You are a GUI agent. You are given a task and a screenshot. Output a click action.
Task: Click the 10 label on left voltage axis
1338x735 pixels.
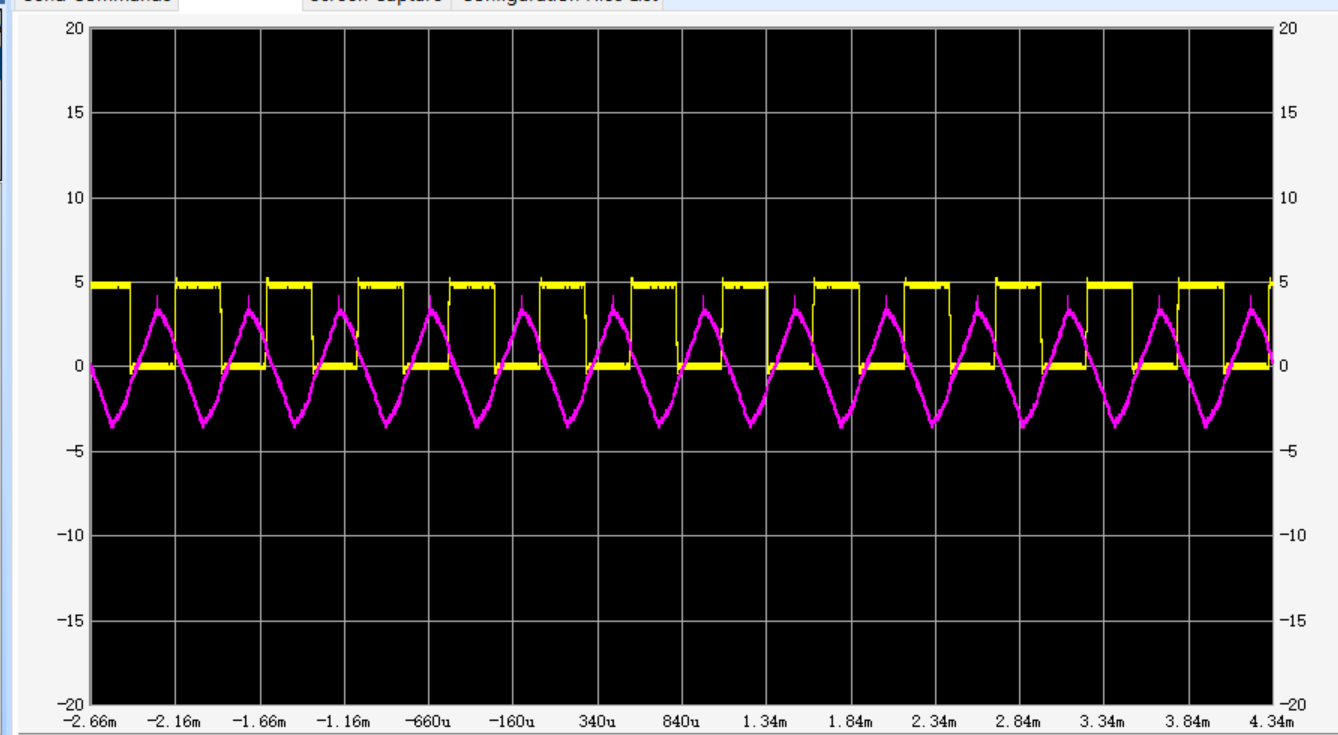(75, 198)
